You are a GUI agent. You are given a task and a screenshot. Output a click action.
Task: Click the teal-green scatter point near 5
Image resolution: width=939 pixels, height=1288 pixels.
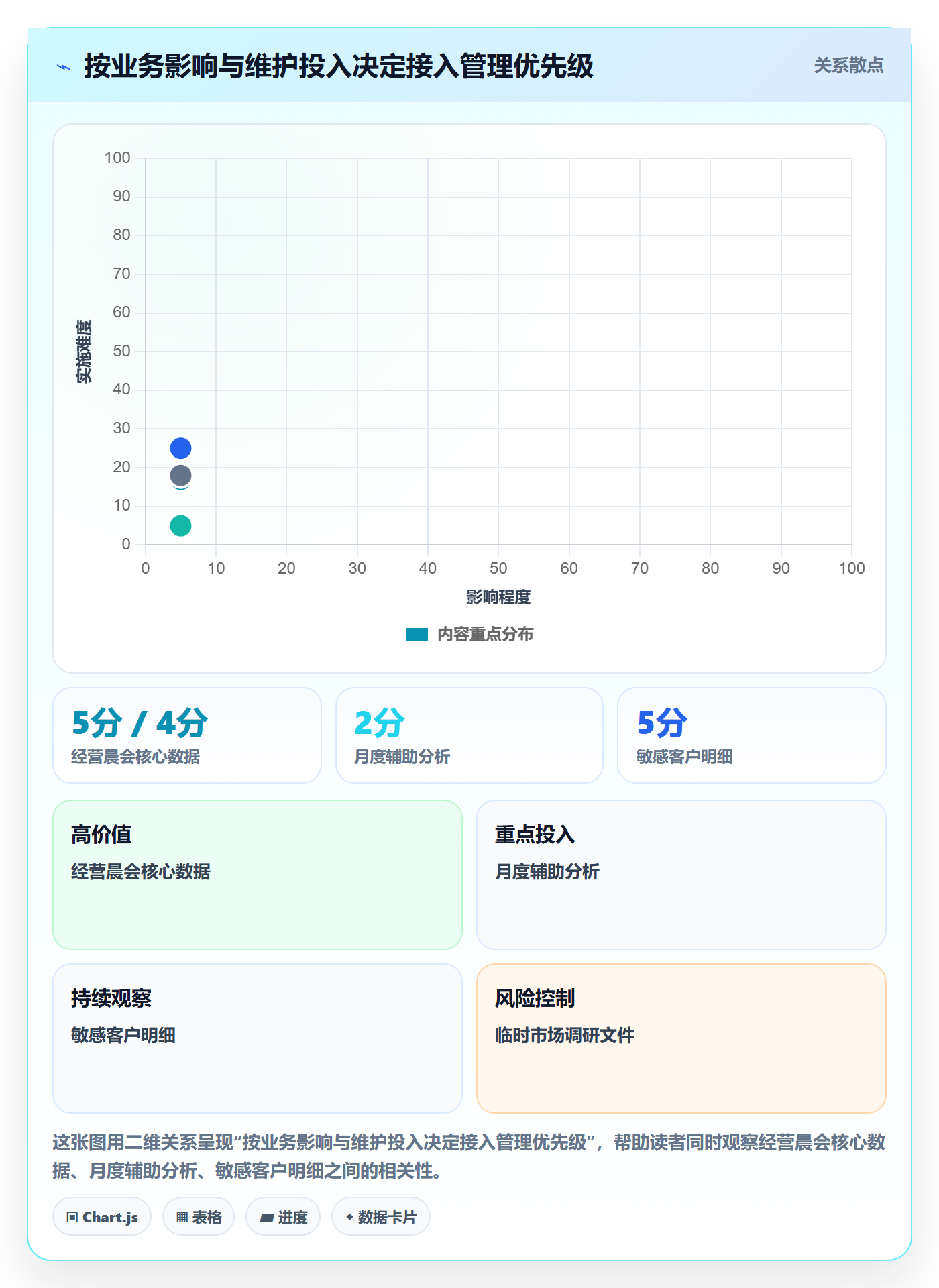pos(180,525)
